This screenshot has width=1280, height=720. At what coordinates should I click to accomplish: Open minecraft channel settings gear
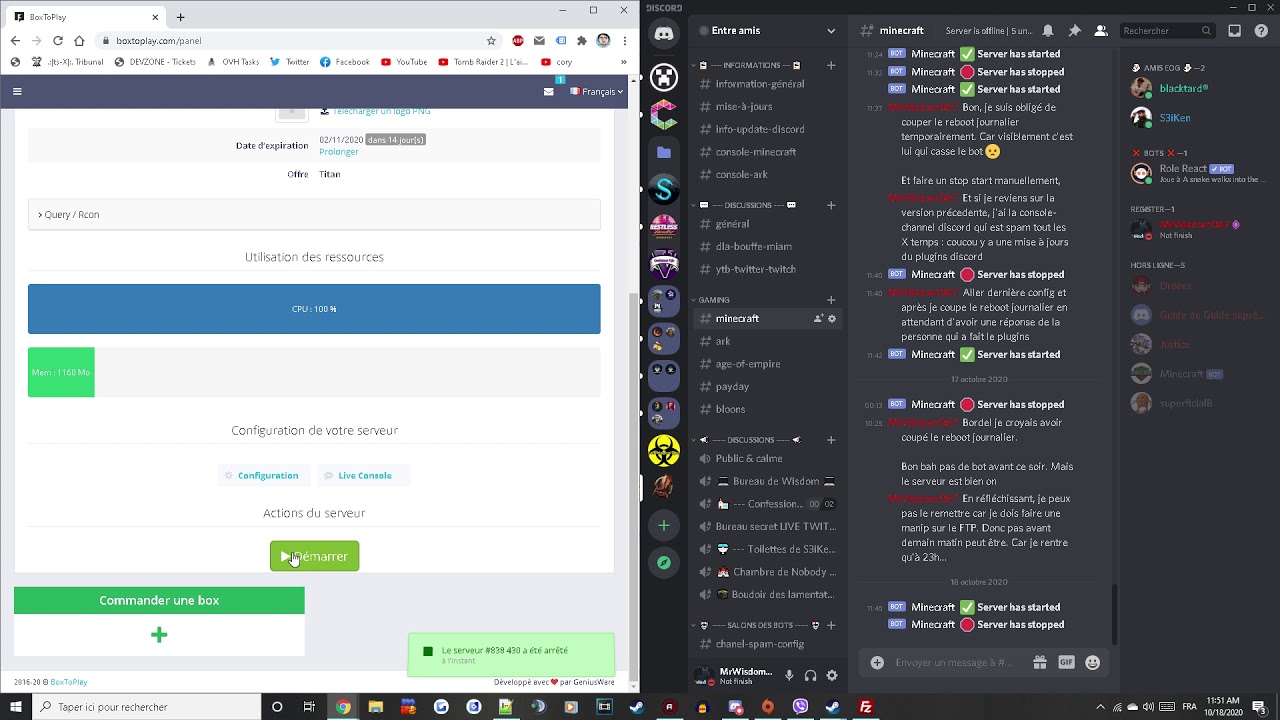(832, 319)
